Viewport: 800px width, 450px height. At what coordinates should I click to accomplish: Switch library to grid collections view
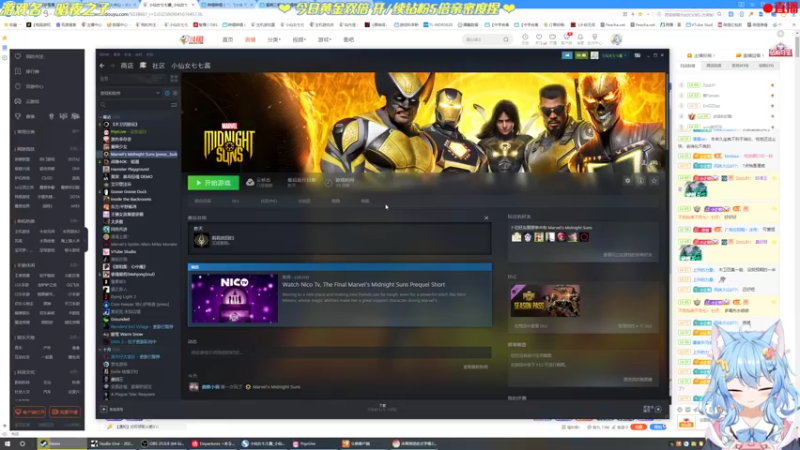coord(174,79)
